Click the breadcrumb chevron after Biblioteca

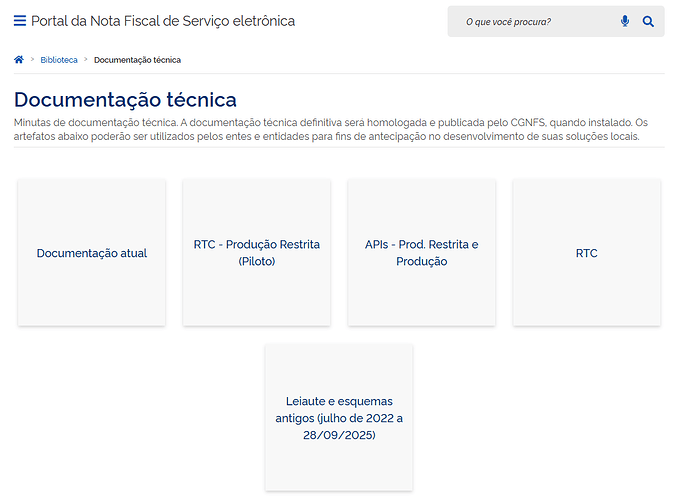[x=86, y=60]
